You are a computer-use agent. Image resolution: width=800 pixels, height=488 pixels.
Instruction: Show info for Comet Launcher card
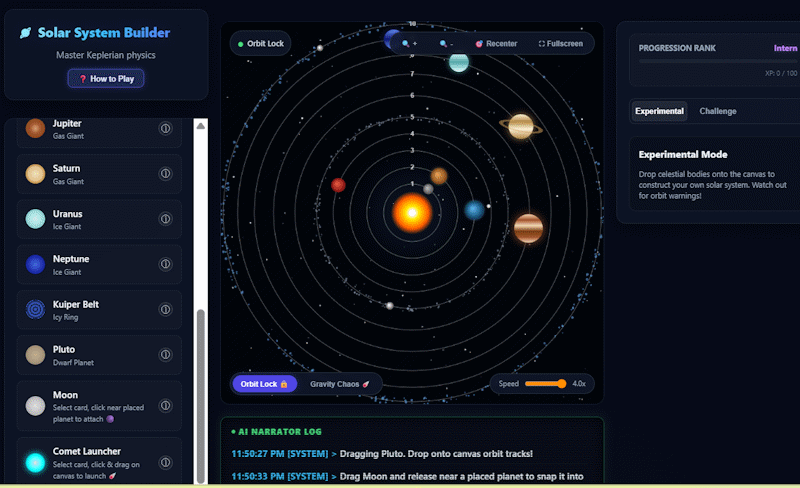165,462
